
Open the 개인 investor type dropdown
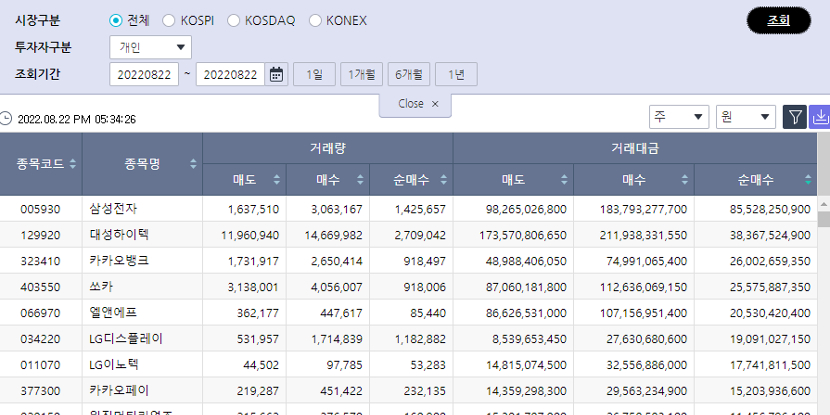coord(150,47)
